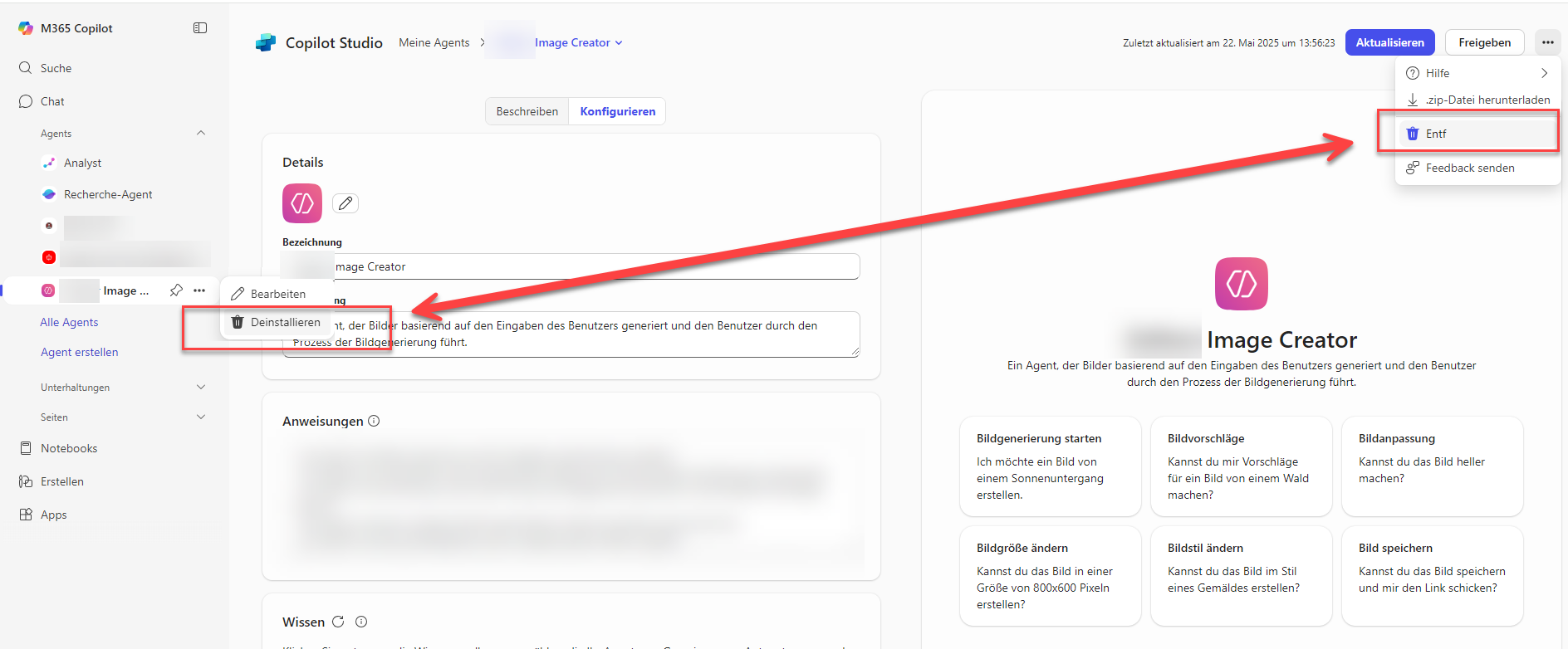Open the Image Creator breadcrumb dropdown
The height and width of the screenshot is (649, 1568).
[578, 42]
